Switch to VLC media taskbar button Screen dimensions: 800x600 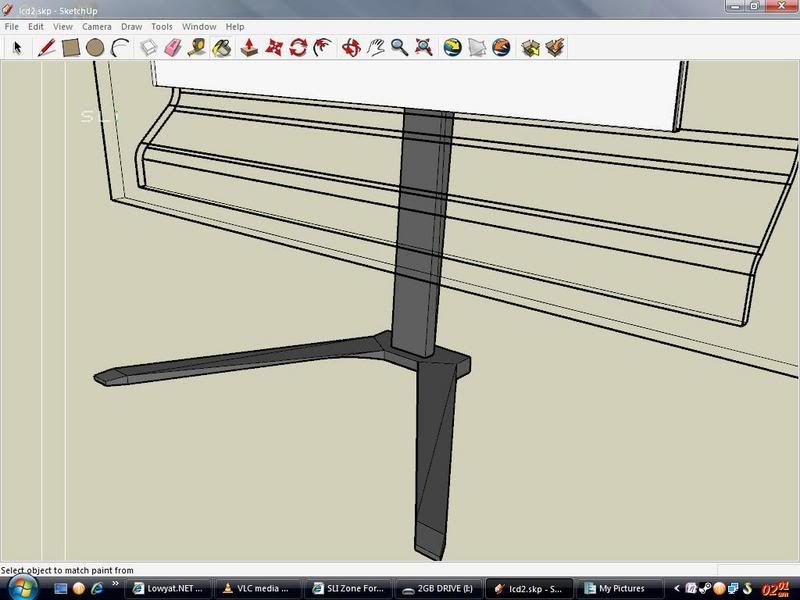pyautogui.click(x=257, y=589)
